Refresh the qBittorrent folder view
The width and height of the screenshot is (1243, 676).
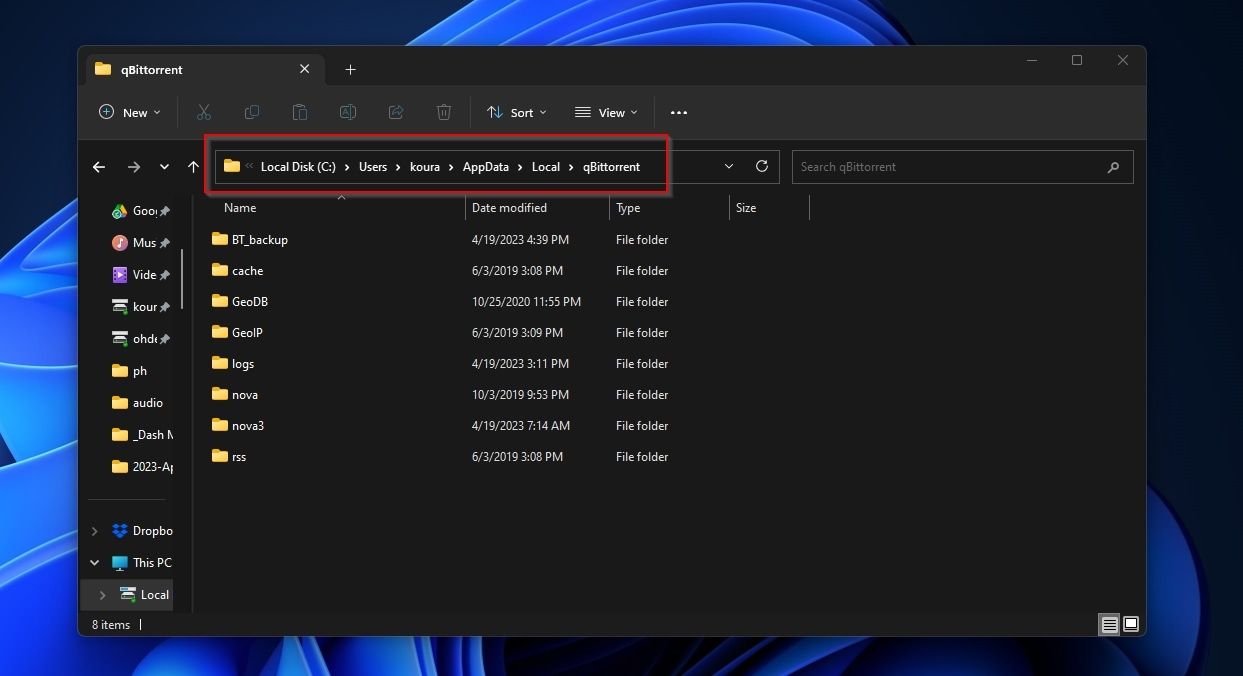point(761,166)
